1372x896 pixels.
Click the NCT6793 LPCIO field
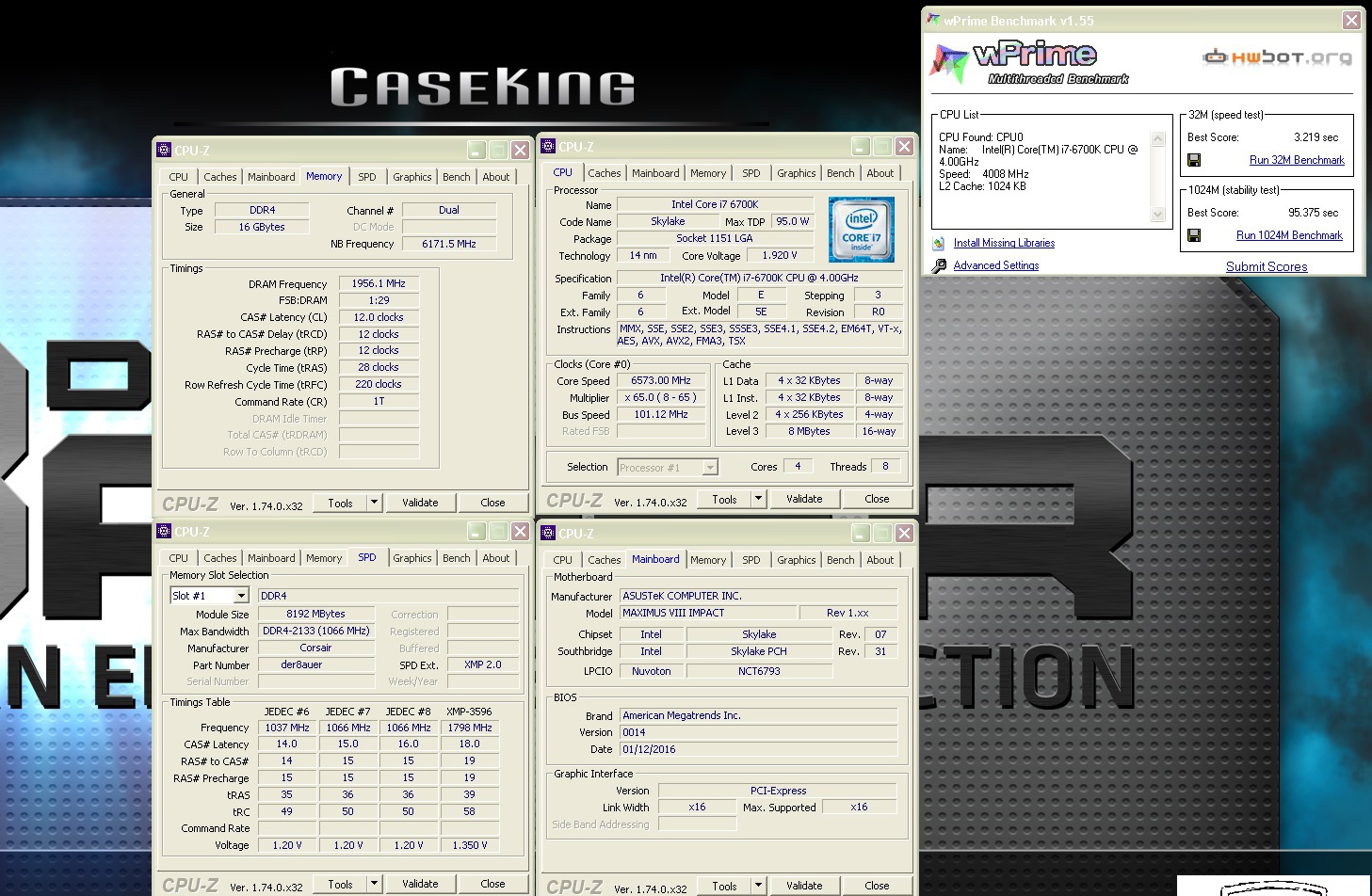pos(759,671)
